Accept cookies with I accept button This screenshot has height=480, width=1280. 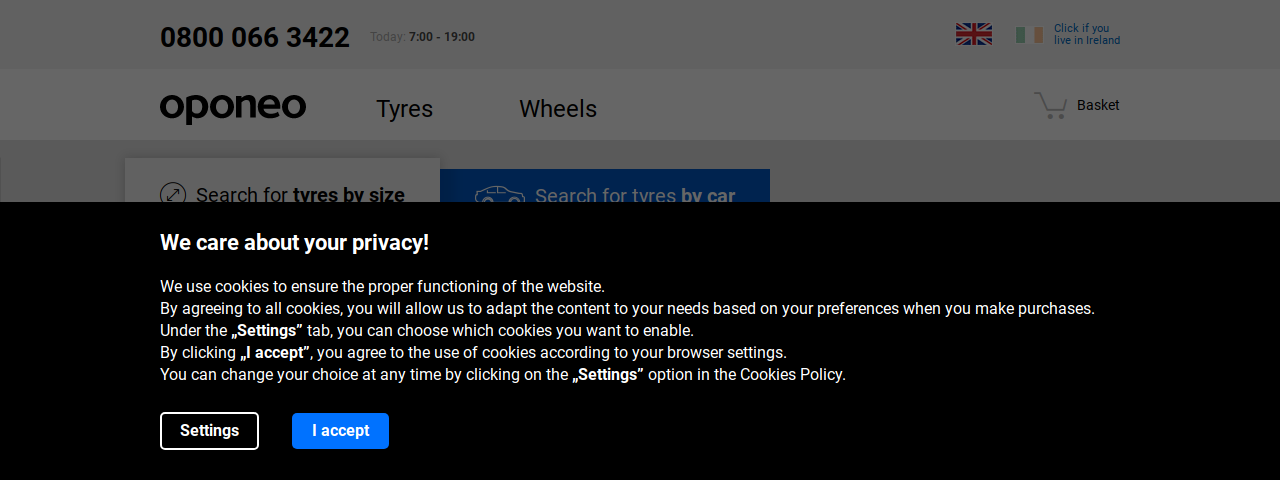[x=340, y=431]
